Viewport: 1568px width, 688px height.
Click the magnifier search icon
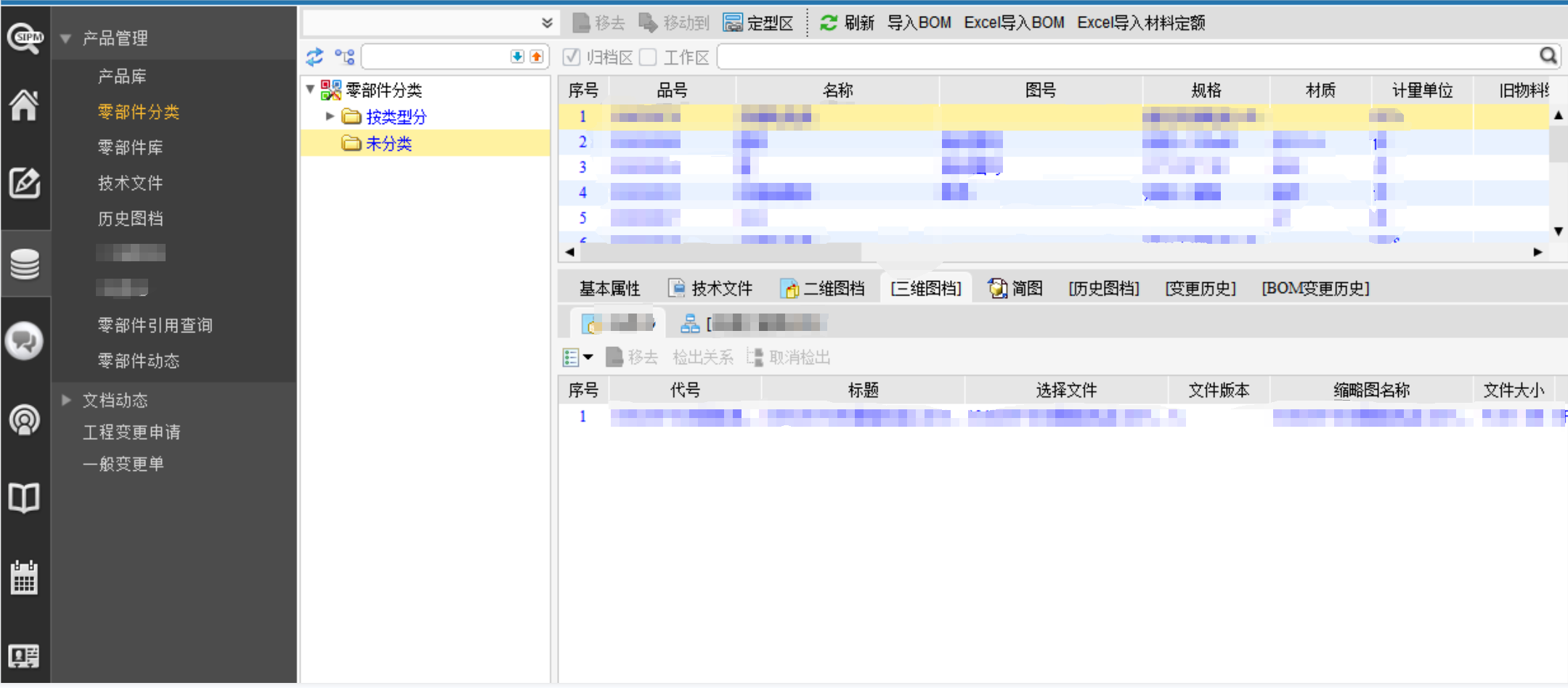1548,56
